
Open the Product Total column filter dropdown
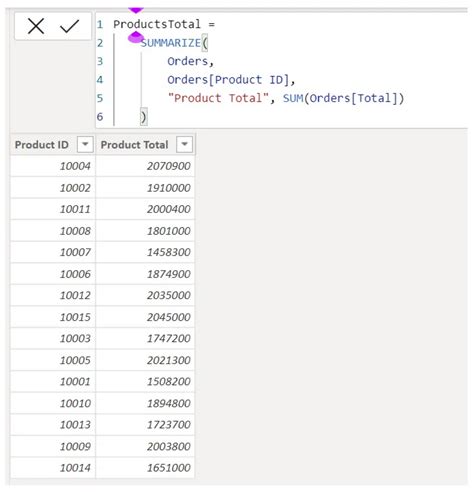pos(184,144)
